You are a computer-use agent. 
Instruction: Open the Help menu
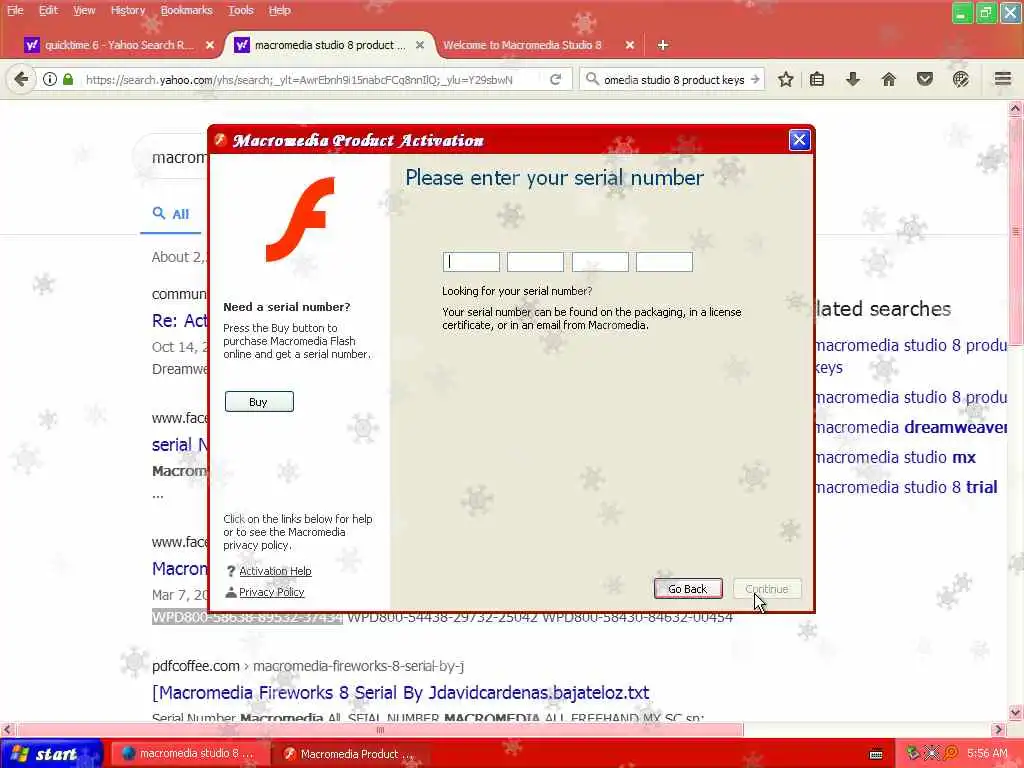[x=280, y=10]
